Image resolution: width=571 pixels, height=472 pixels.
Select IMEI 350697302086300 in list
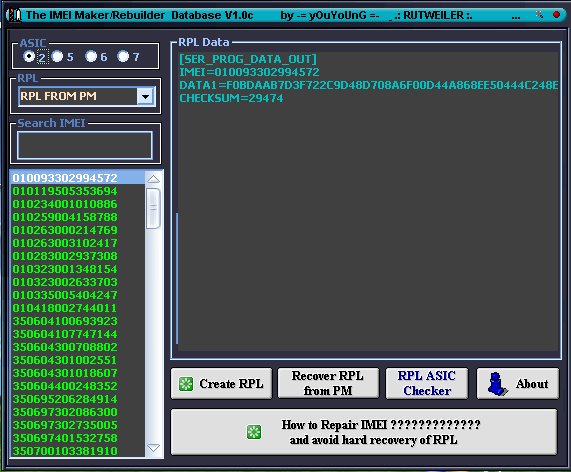click(x=78, y=412)
